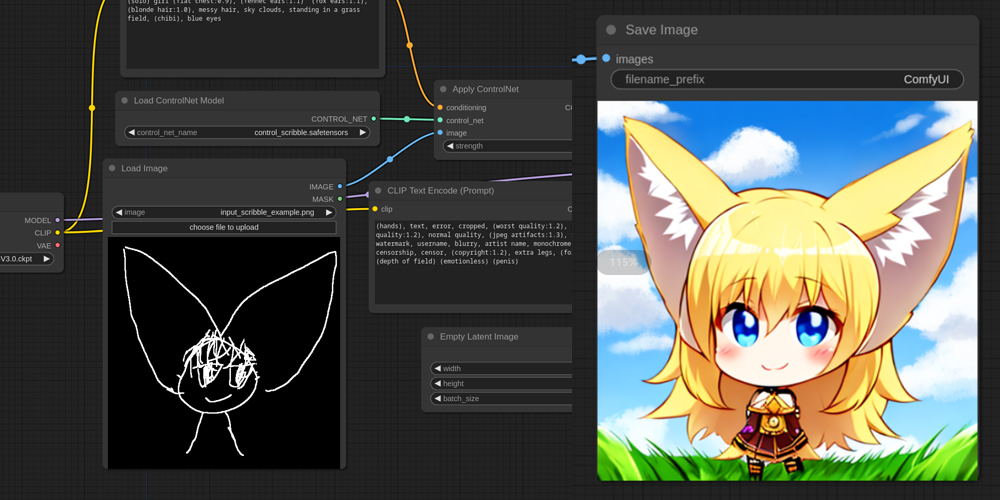The image size is (1000, 500).
Task: Decrease width with the left arrow
Action: pos(438,368)
